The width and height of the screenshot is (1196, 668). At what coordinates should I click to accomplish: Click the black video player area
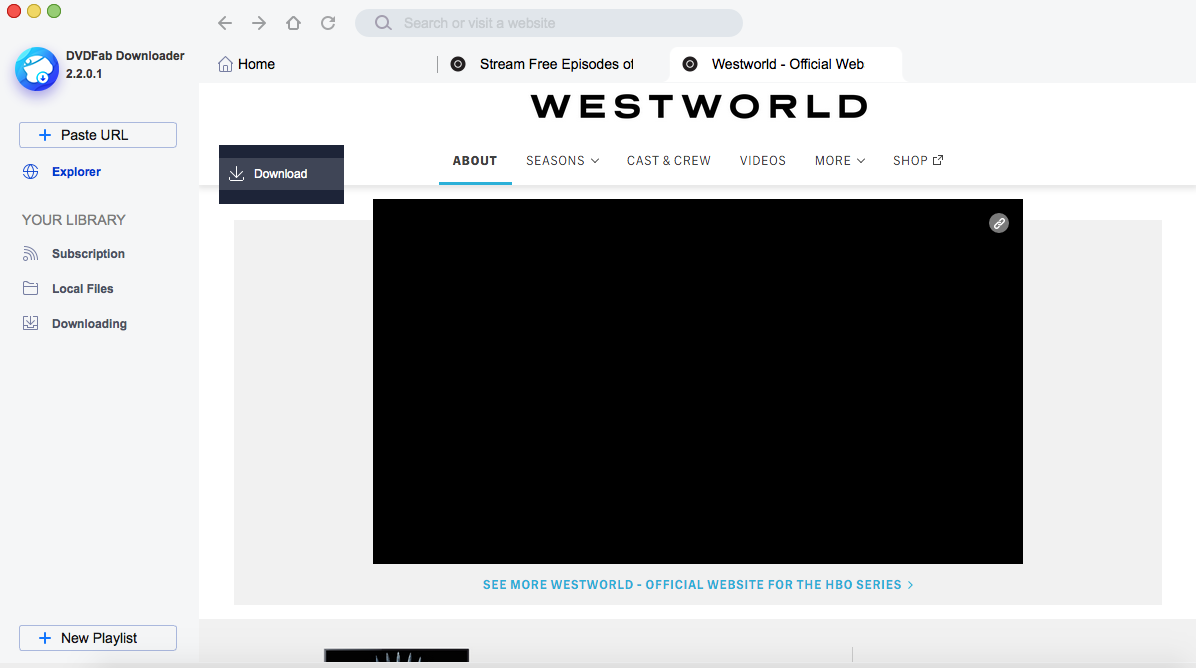(698, 381)
